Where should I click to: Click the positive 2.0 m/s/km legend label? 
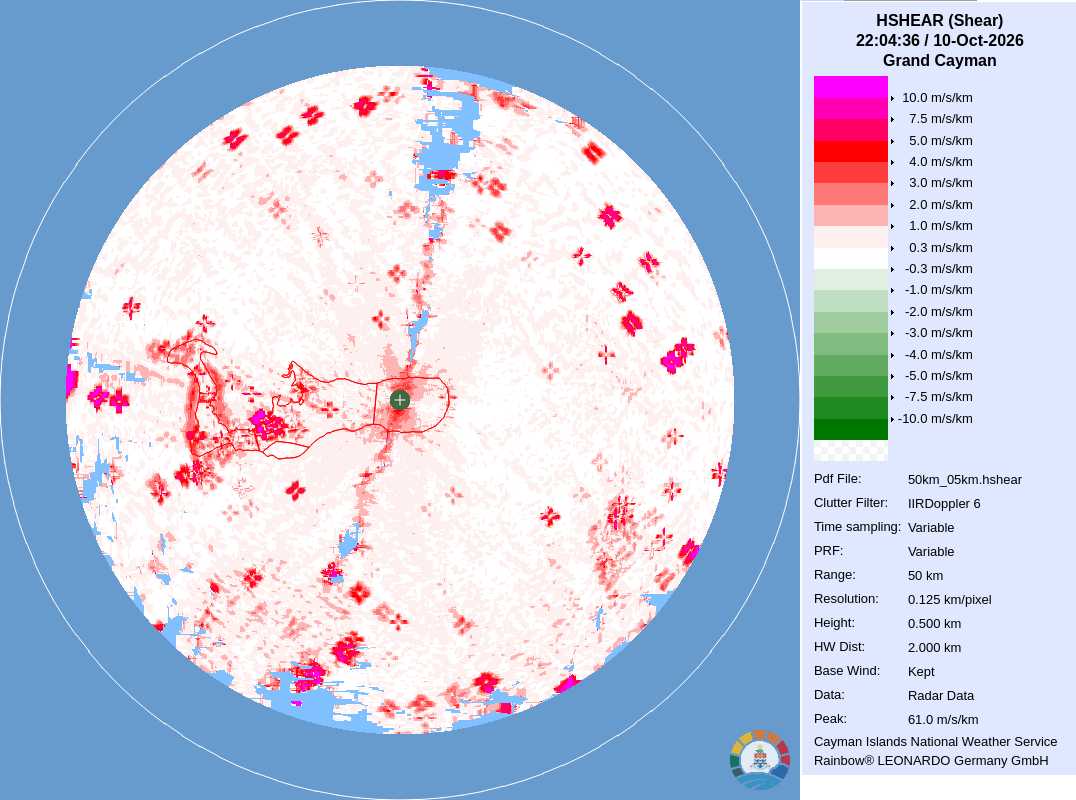940,204
